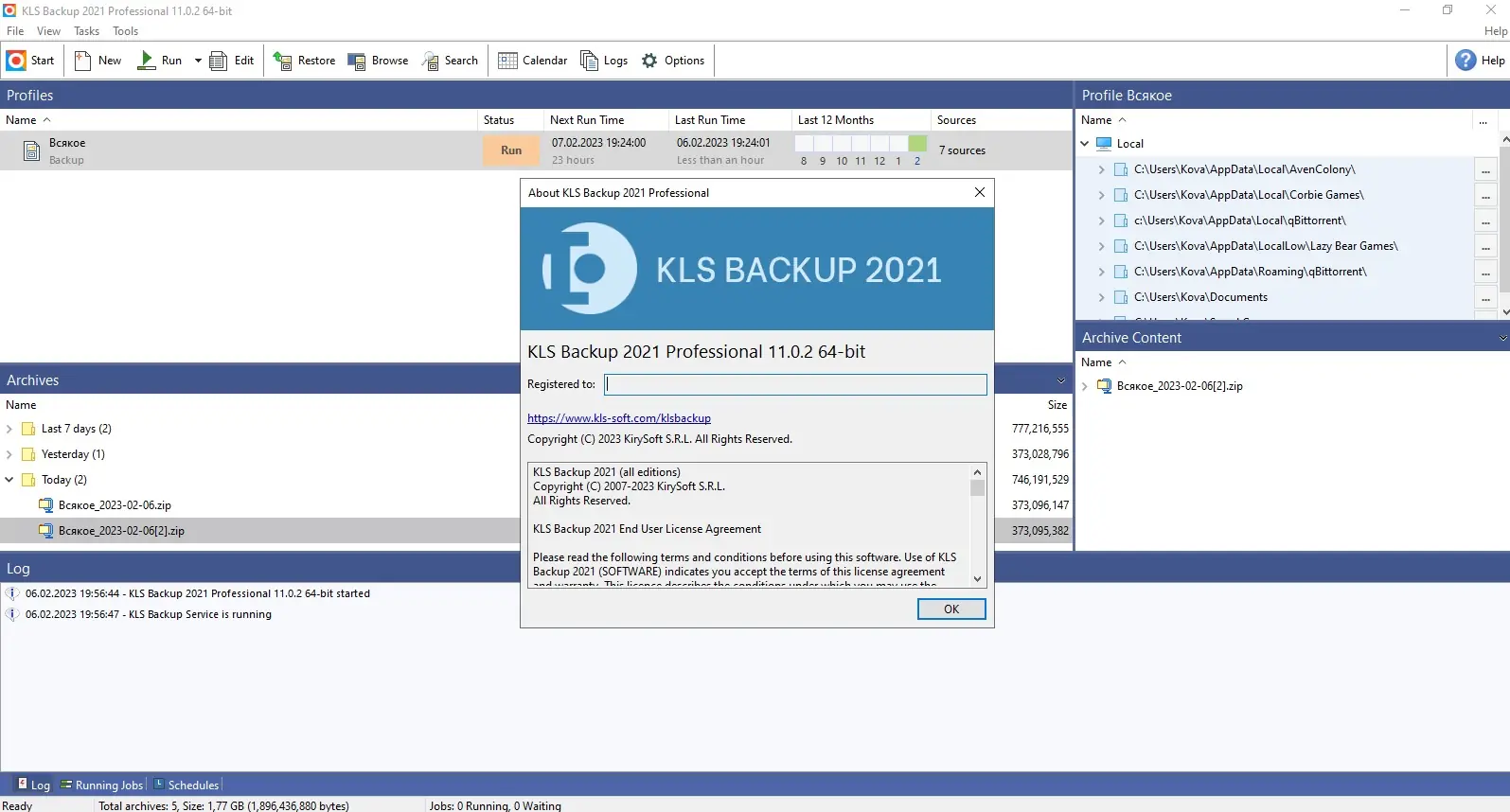Open the Options settings
The image size is (1510, 812).
tap(673, 61)
